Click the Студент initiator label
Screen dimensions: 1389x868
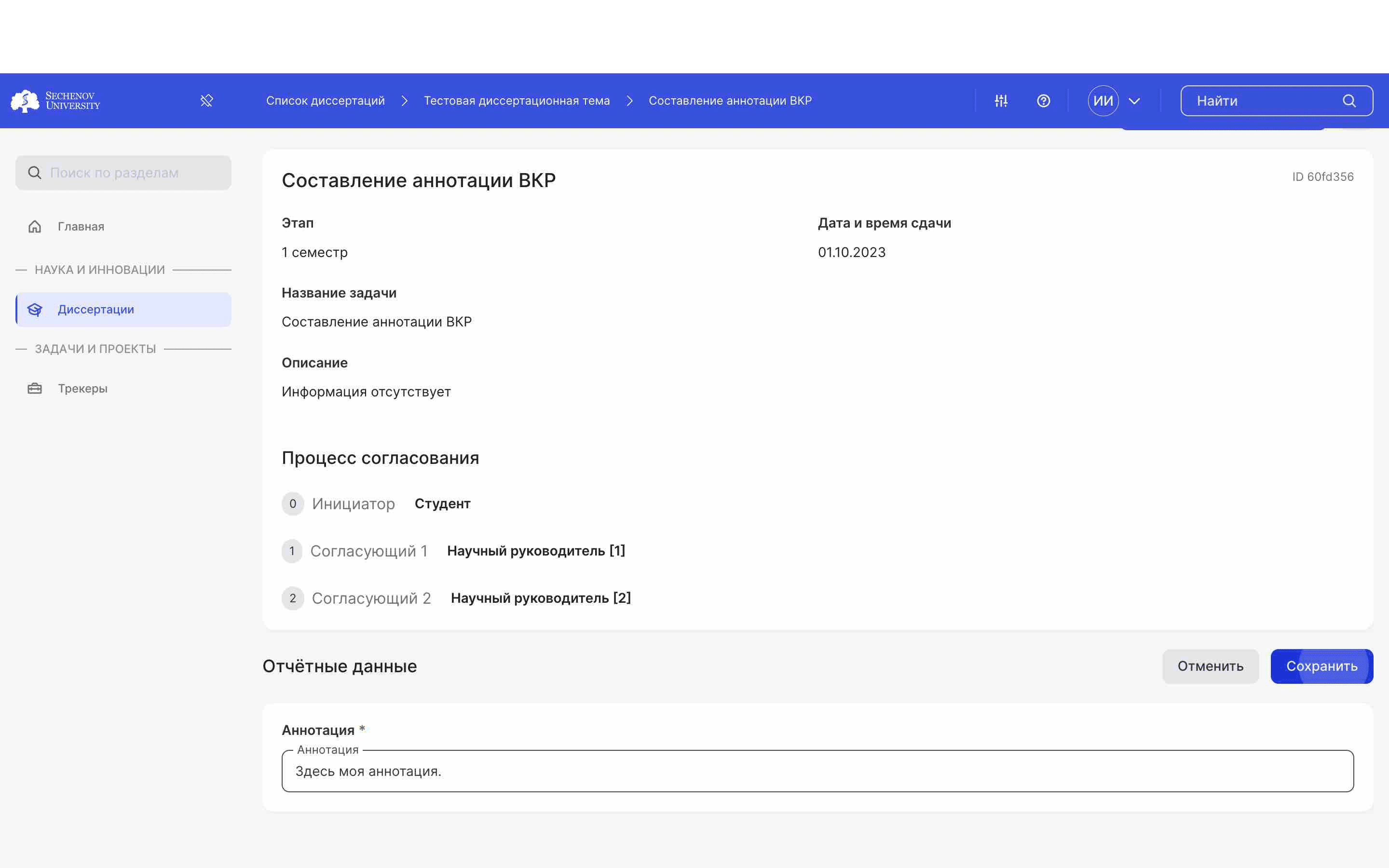[x=443, y=503]
